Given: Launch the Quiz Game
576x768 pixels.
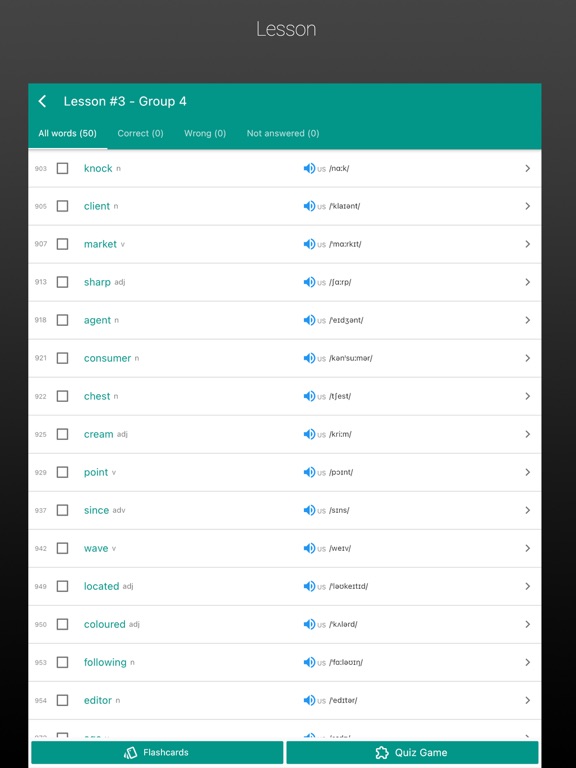Looking at the screenshot, I should 412,752.
